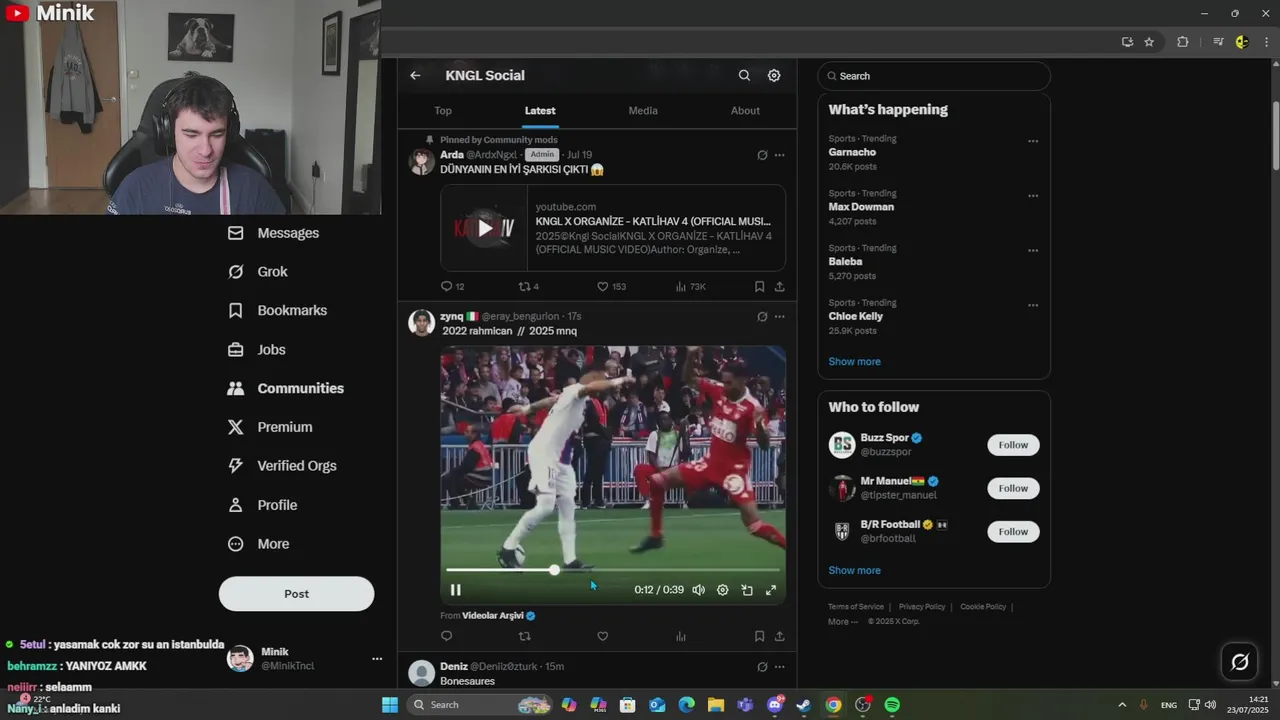Open Steam from the taskbar

[803, 705]
